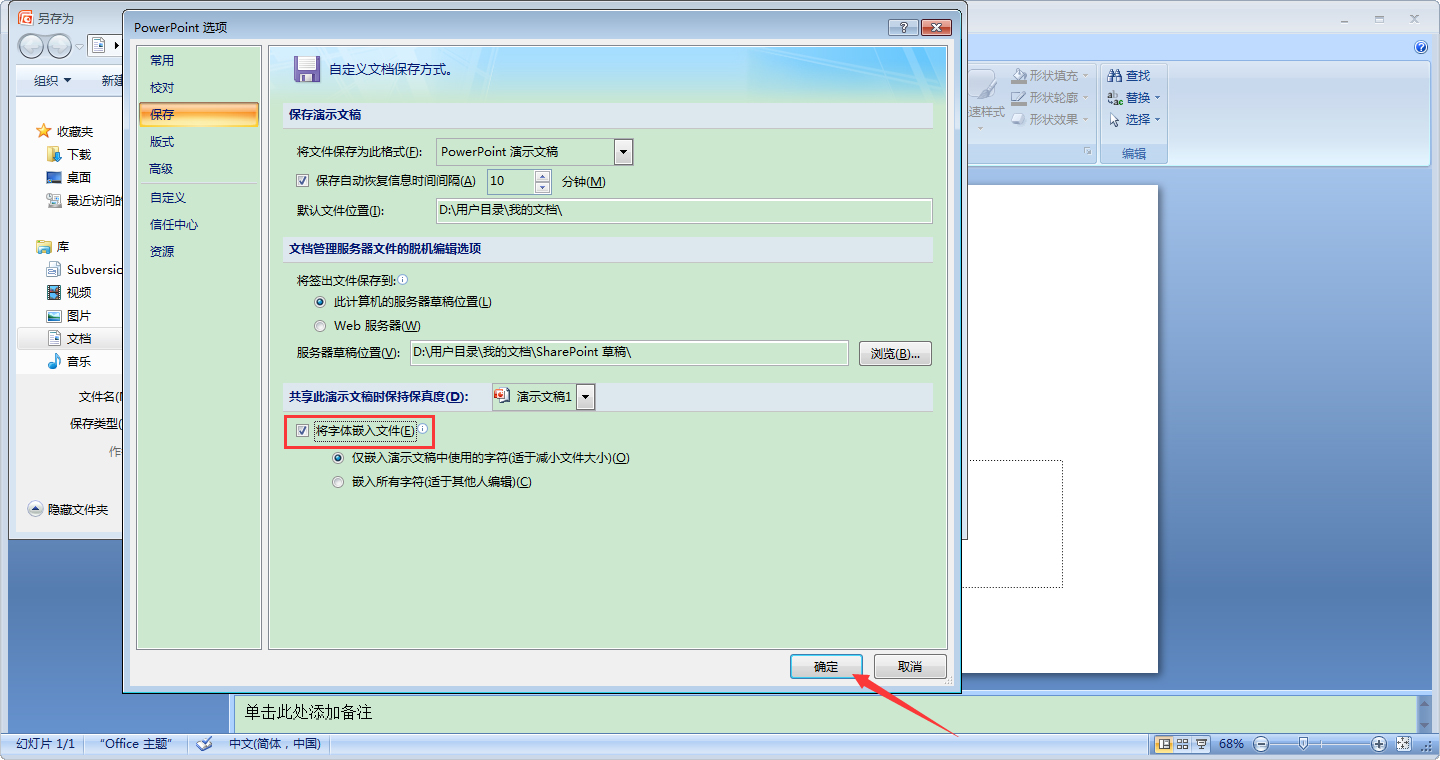
Task: Click the 替换 (Replace) icon
Action: point(1132,97)
